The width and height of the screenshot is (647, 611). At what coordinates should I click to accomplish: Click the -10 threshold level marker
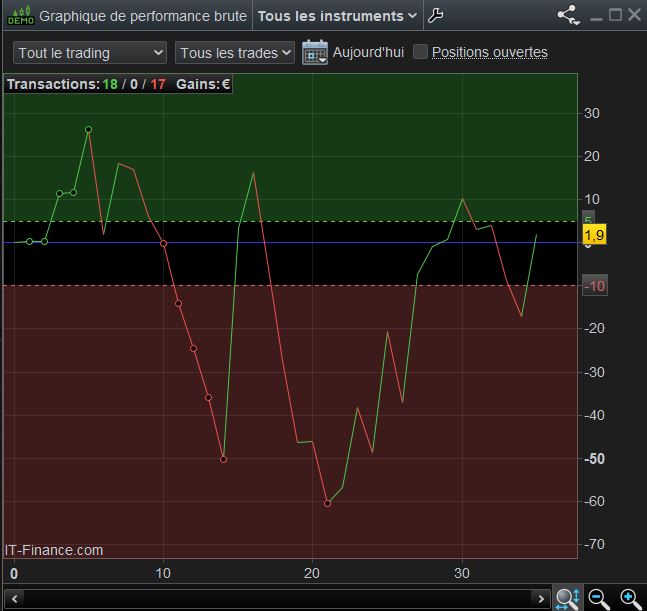click(595, 285)
